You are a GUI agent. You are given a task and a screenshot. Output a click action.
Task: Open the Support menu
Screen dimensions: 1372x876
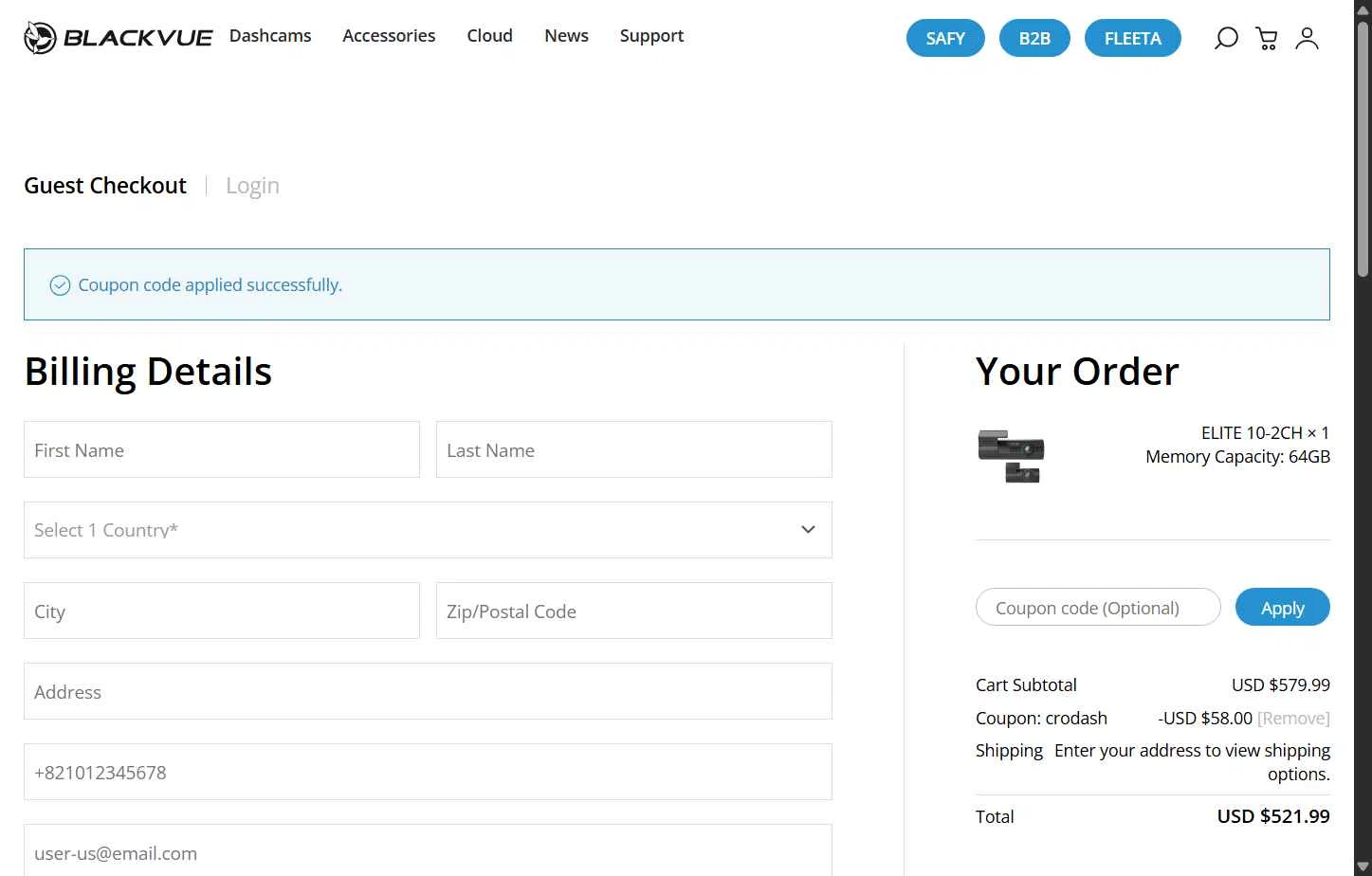(x=651, y=36)
